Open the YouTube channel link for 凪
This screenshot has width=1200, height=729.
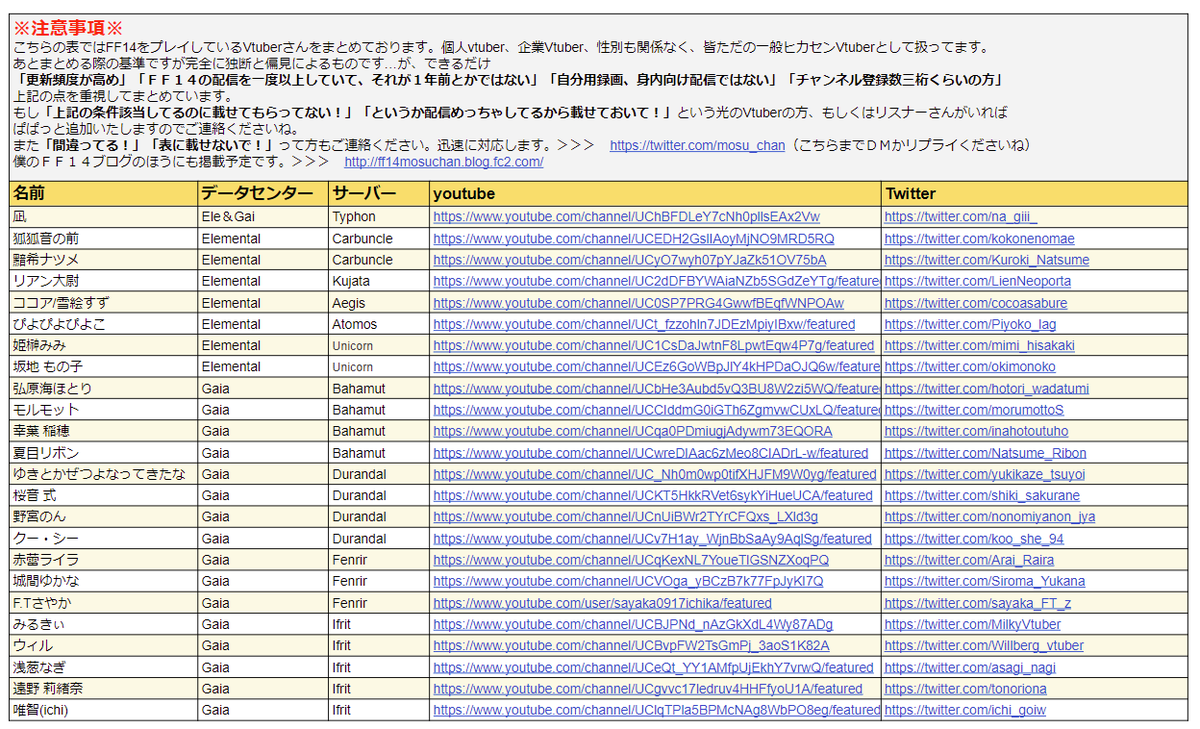click(626, 217)
